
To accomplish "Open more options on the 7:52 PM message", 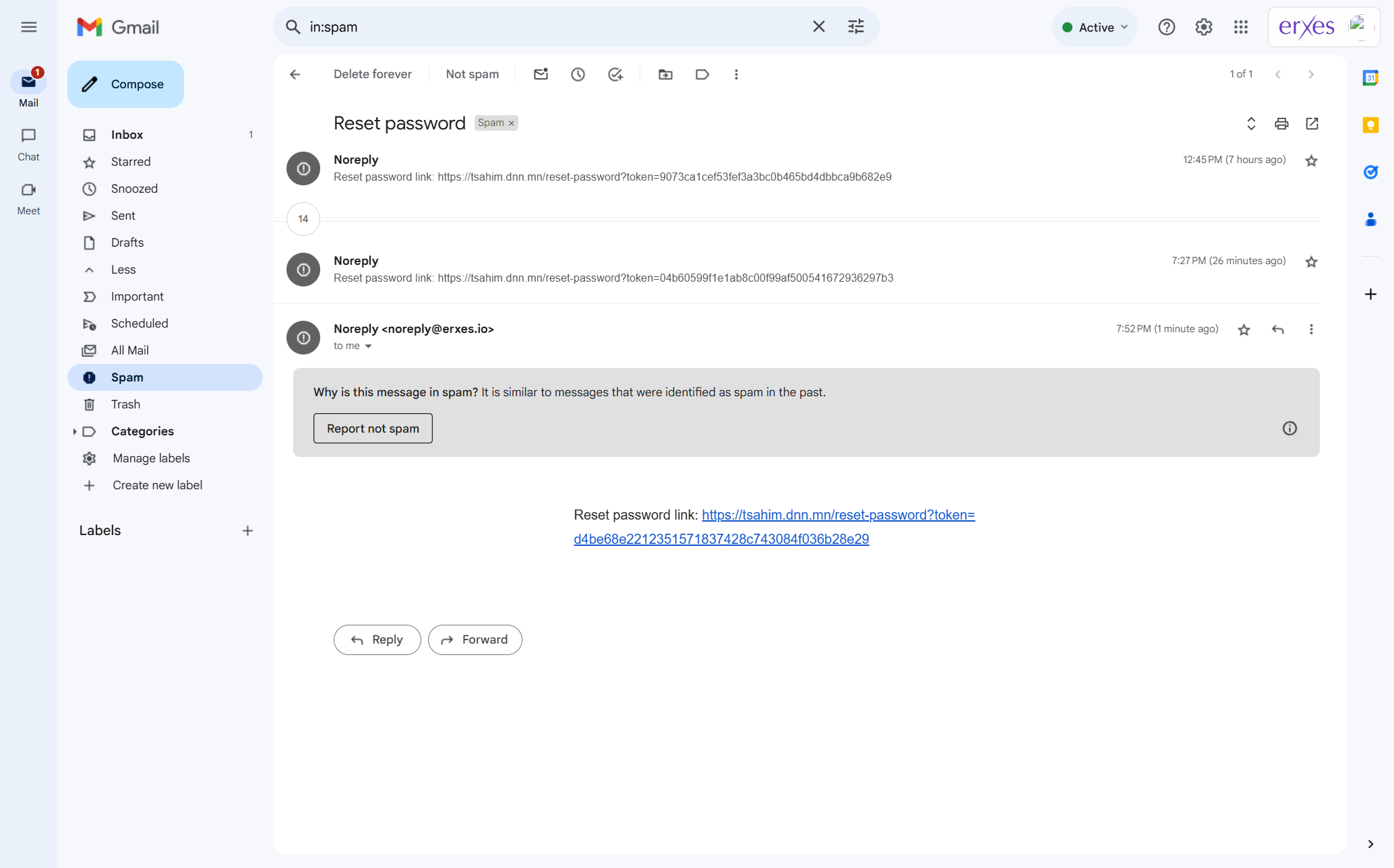I will pyautogui.click(x=1311, y=330).
